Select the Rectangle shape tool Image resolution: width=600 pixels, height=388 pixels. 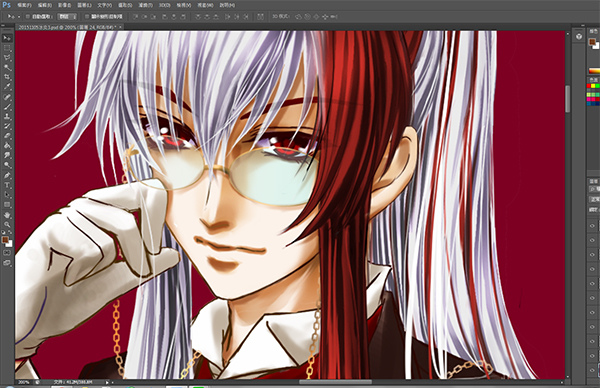[7, 205]
